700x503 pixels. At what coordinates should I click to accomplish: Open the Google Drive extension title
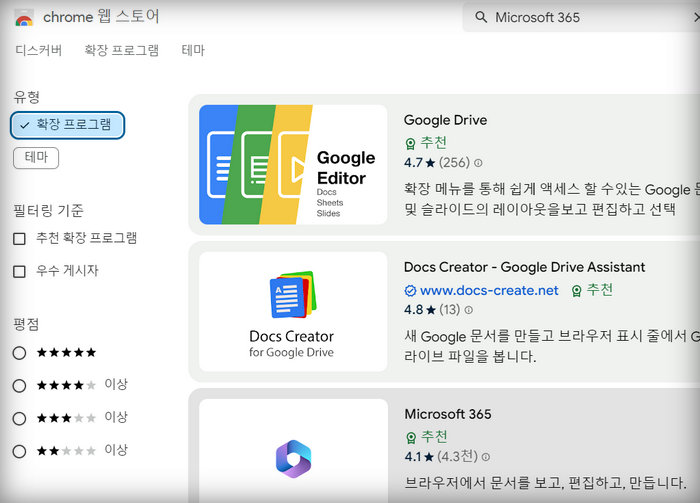[x=445, y=120]
